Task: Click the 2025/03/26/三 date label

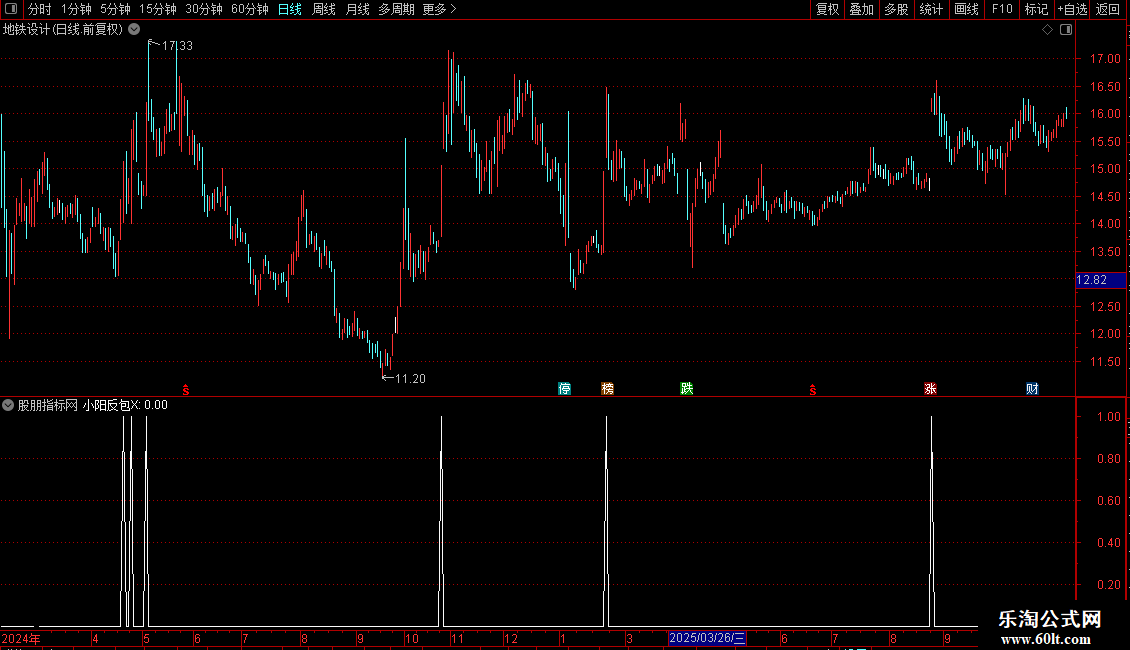Action: [x=707, y=638]
